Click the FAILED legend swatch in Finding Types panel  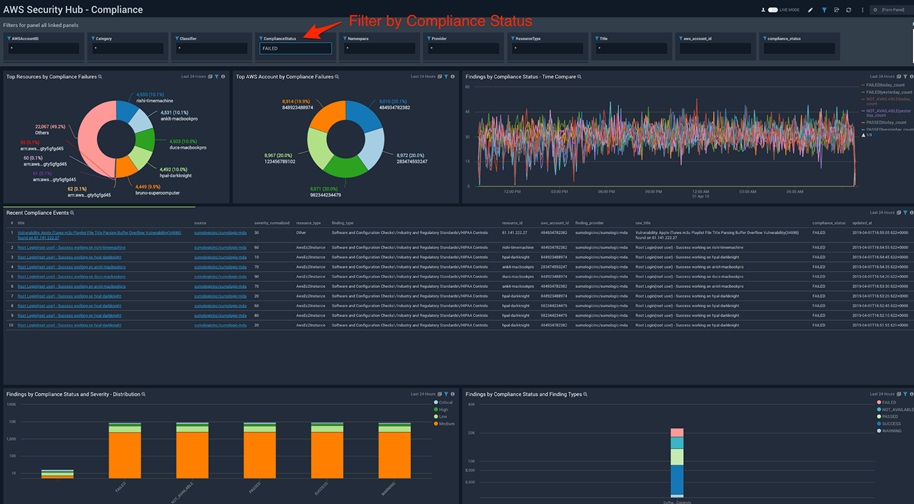coord(879,403)
